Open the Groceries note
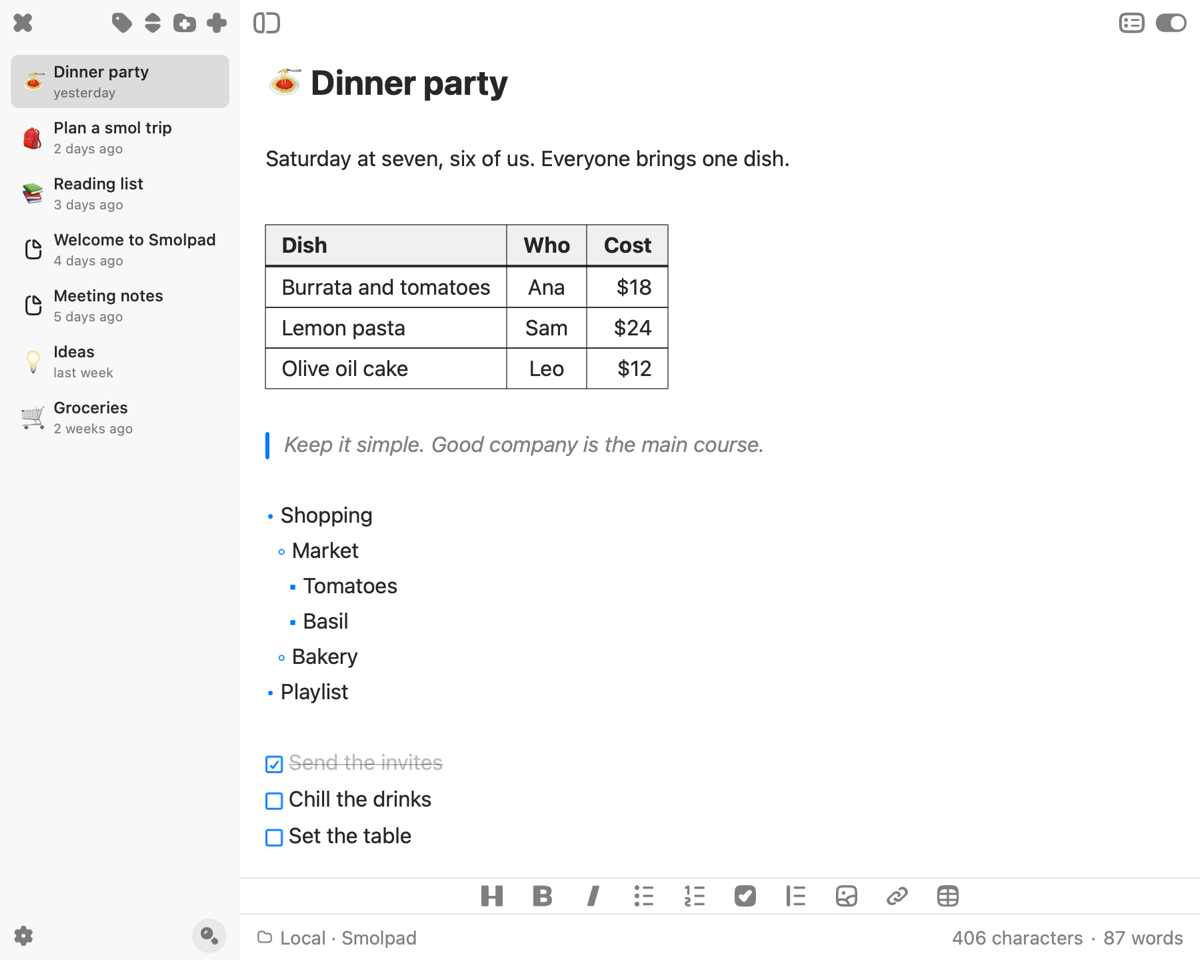This screenshot has height=960, width=1200. [120, 417]
